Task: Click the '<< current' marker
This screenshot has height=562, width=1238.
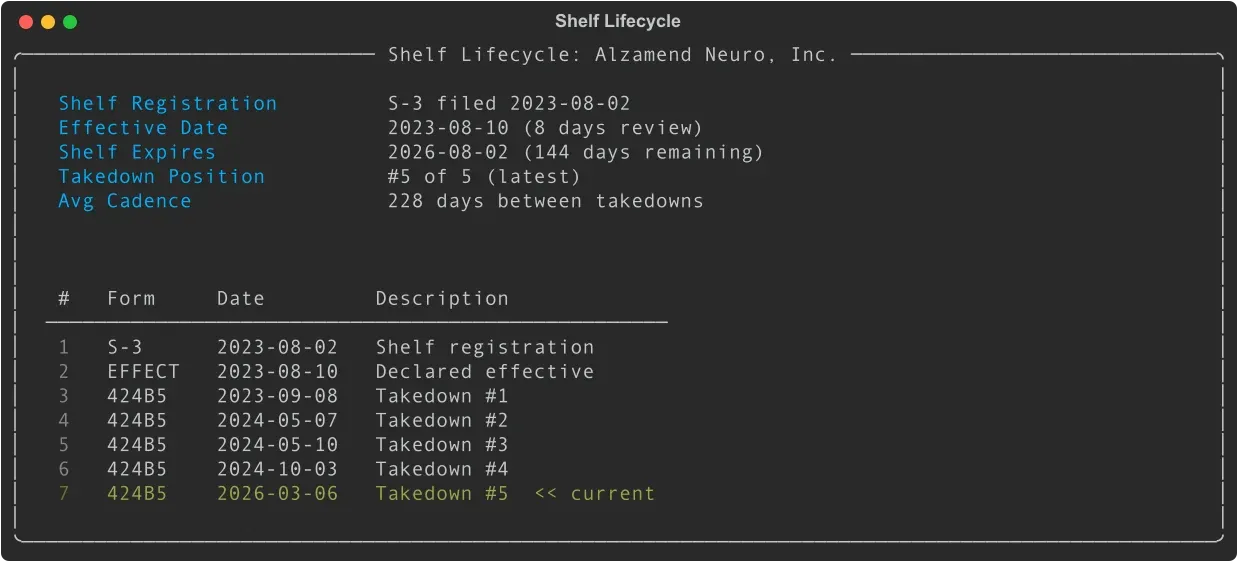Action: tap(595, 494)
